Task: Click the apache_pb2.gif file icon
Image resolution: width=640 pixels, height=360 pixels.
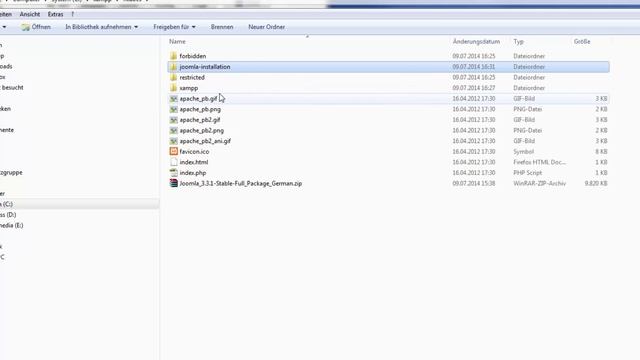Action: (x=173, y=120)
